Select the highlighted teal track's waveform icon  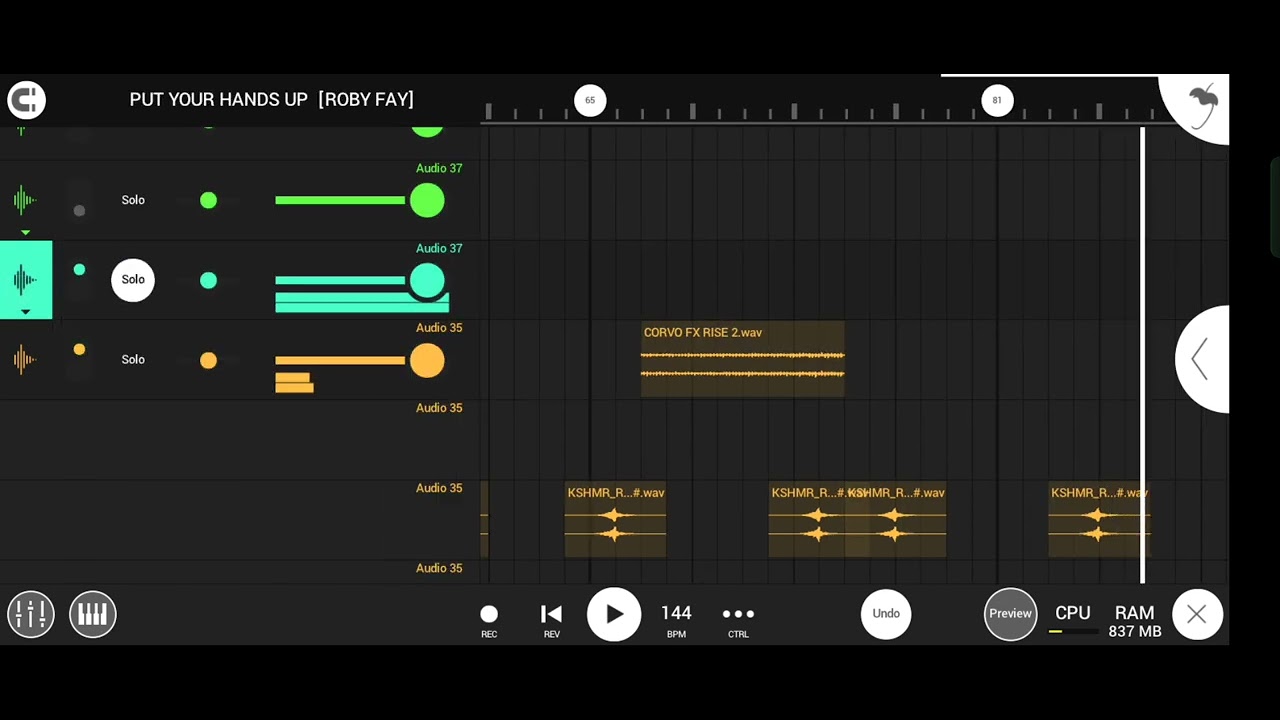coord(25,280)
